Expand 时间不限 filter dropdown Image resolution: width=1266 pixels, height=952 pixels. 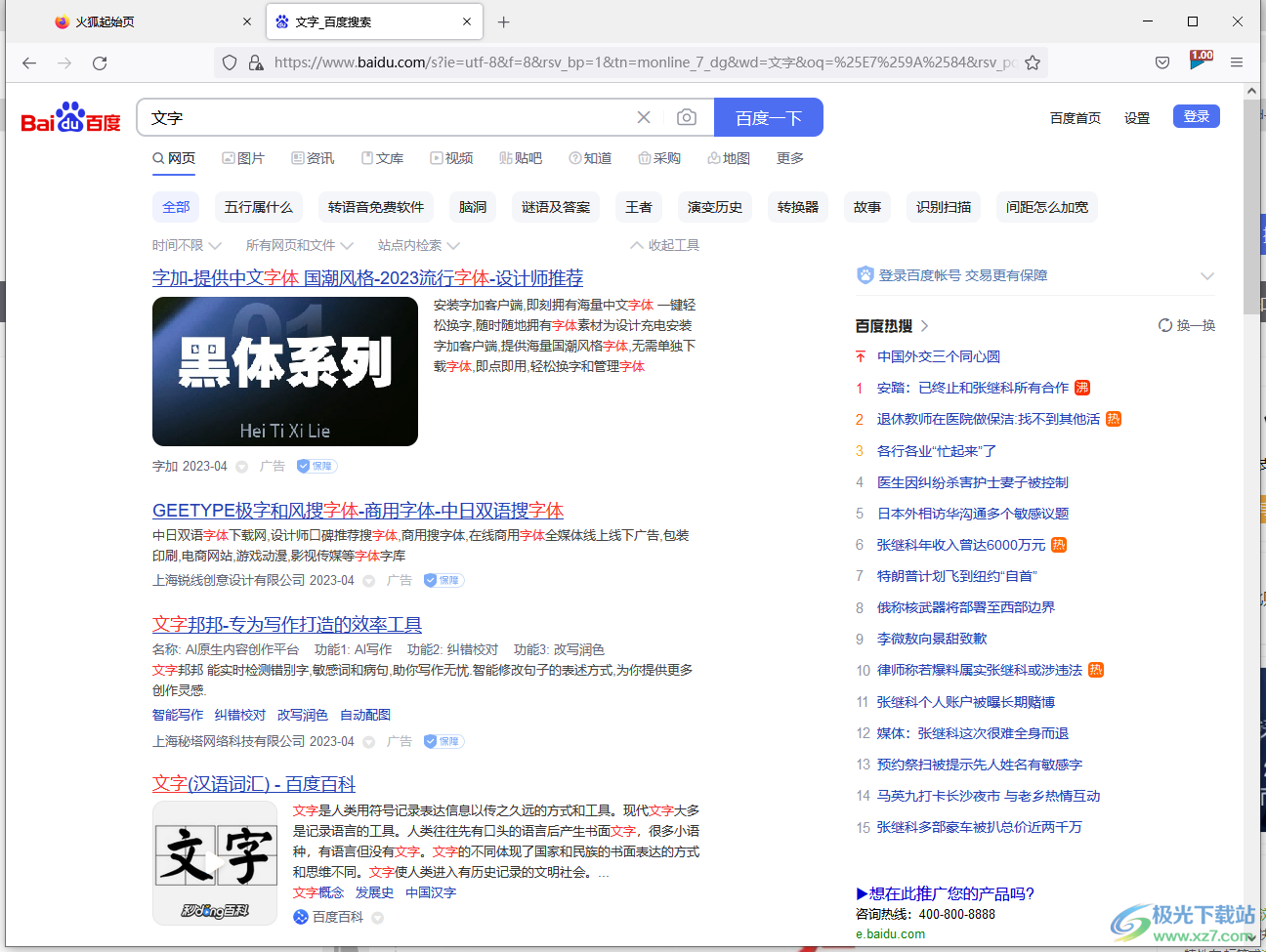187,245
